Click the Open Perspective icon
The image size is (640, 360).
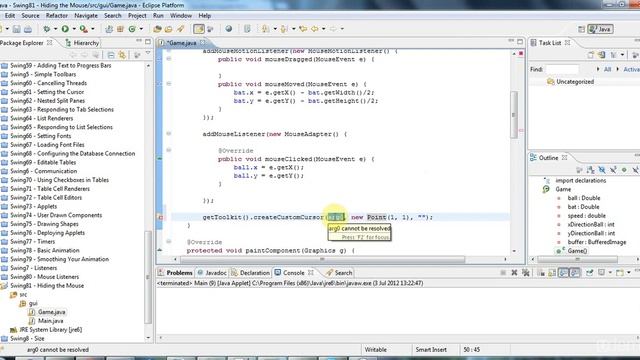582,29
